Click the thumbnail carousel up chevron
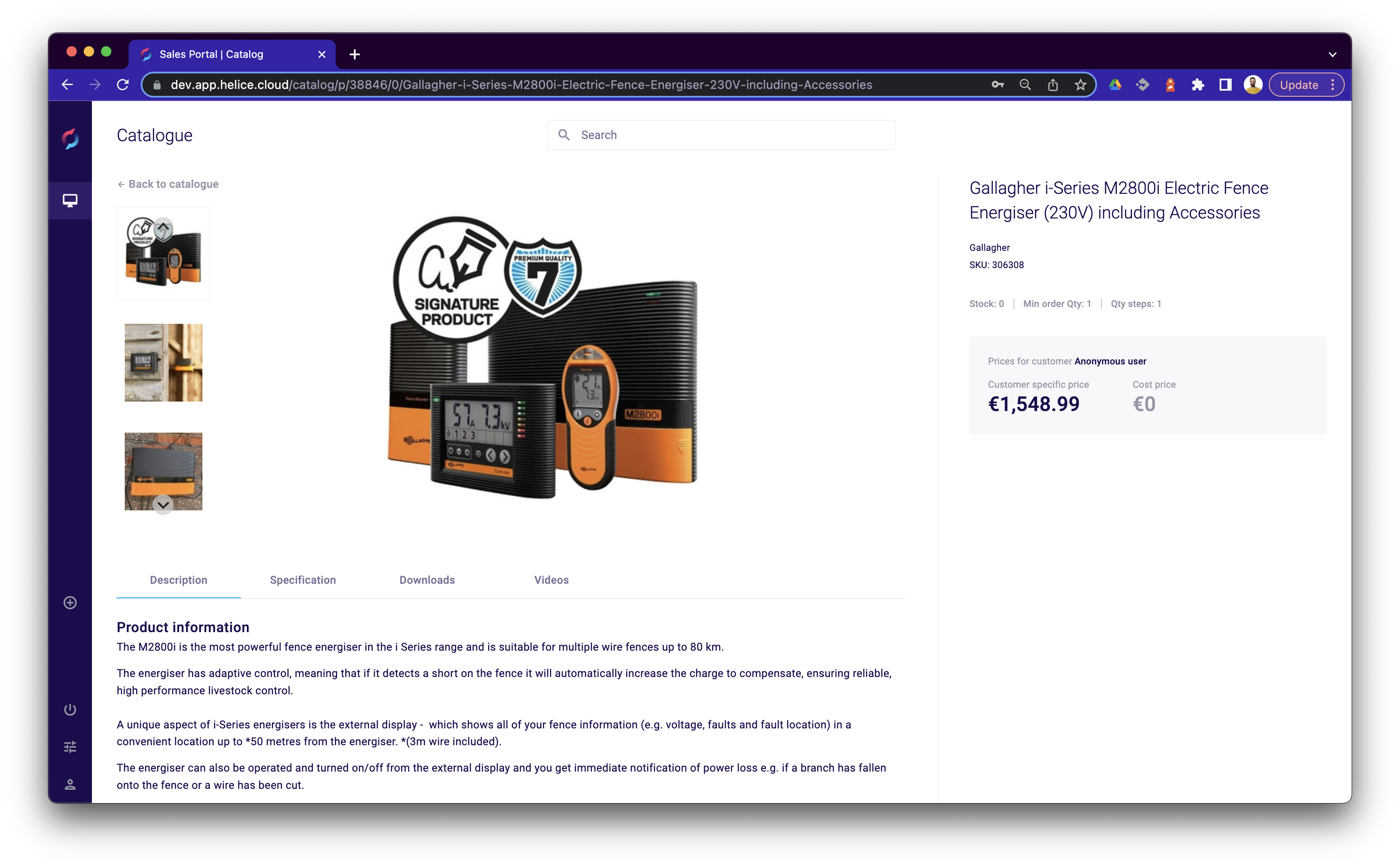1400x867 pixels. pyautogui.click(x=163, y=229)
